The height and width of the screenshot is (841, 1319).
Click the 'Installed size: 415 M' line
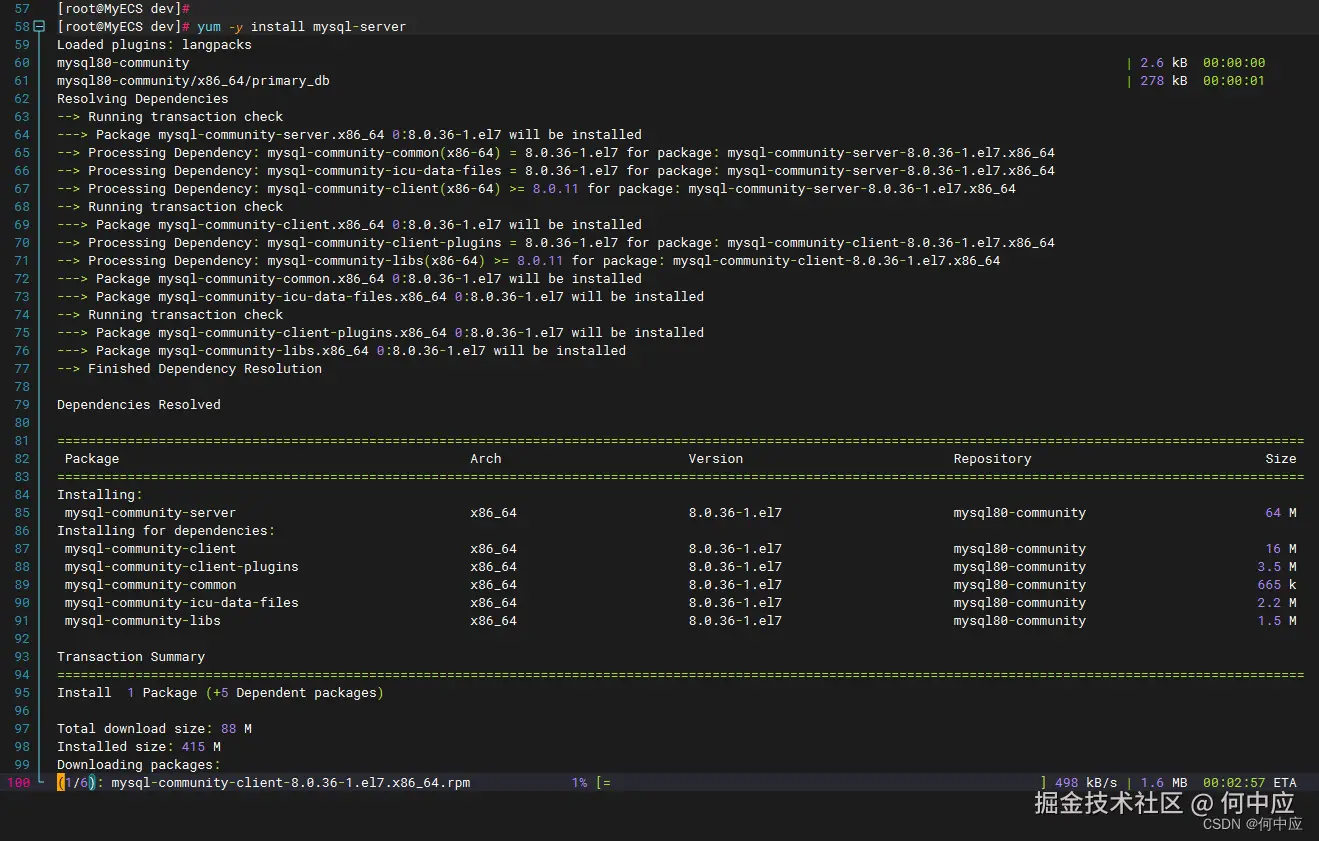[x=138, y=747]
